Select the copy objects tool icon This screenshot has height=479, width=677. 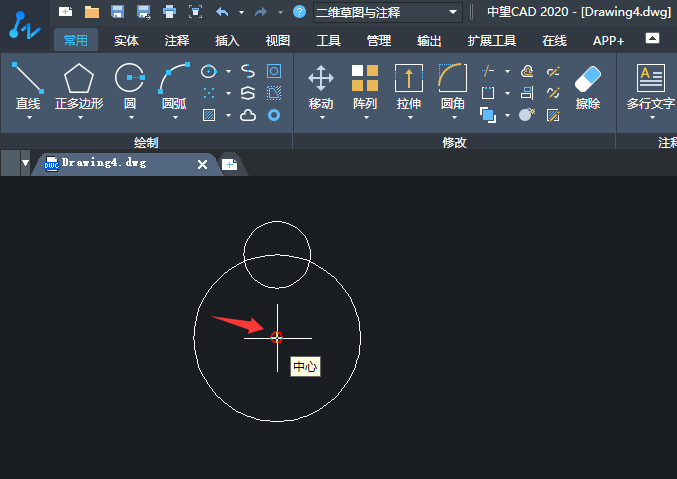(488, 115)
